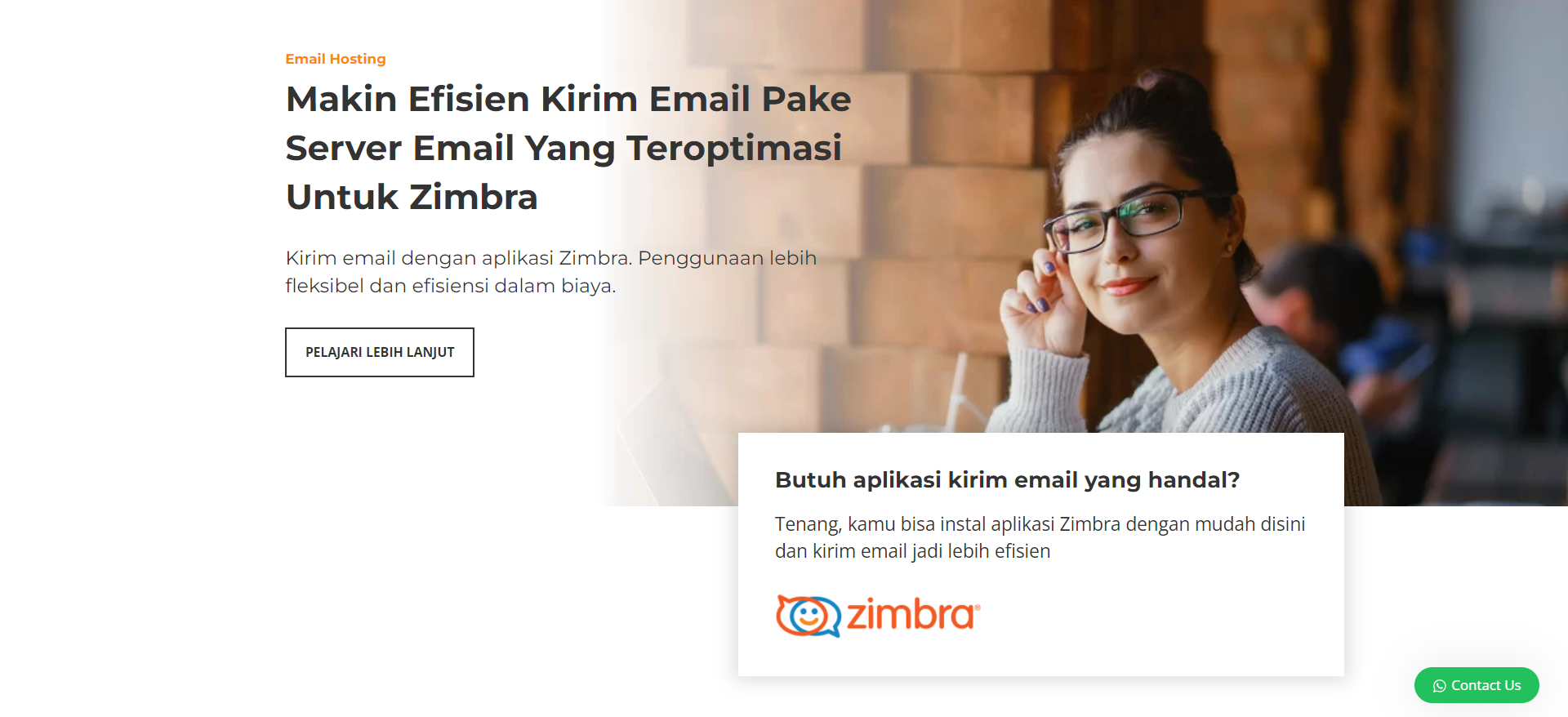Click the Zimbra smiley face logo icon
This screenshot has width=1568, height=717.
click(x=808, y=616)
